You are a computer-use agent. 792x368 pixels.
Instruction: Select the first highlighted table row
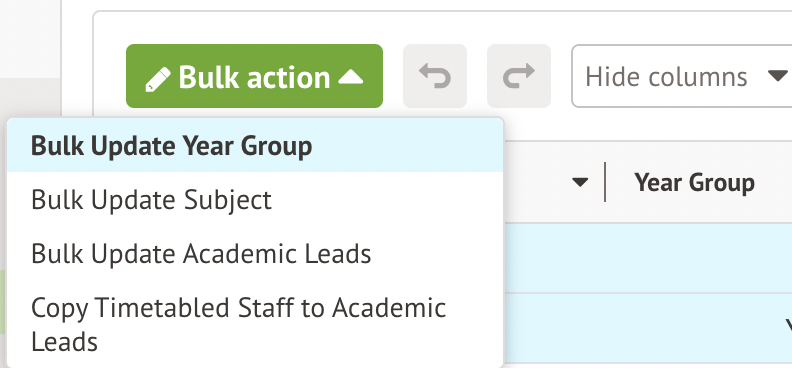[648, 257]
